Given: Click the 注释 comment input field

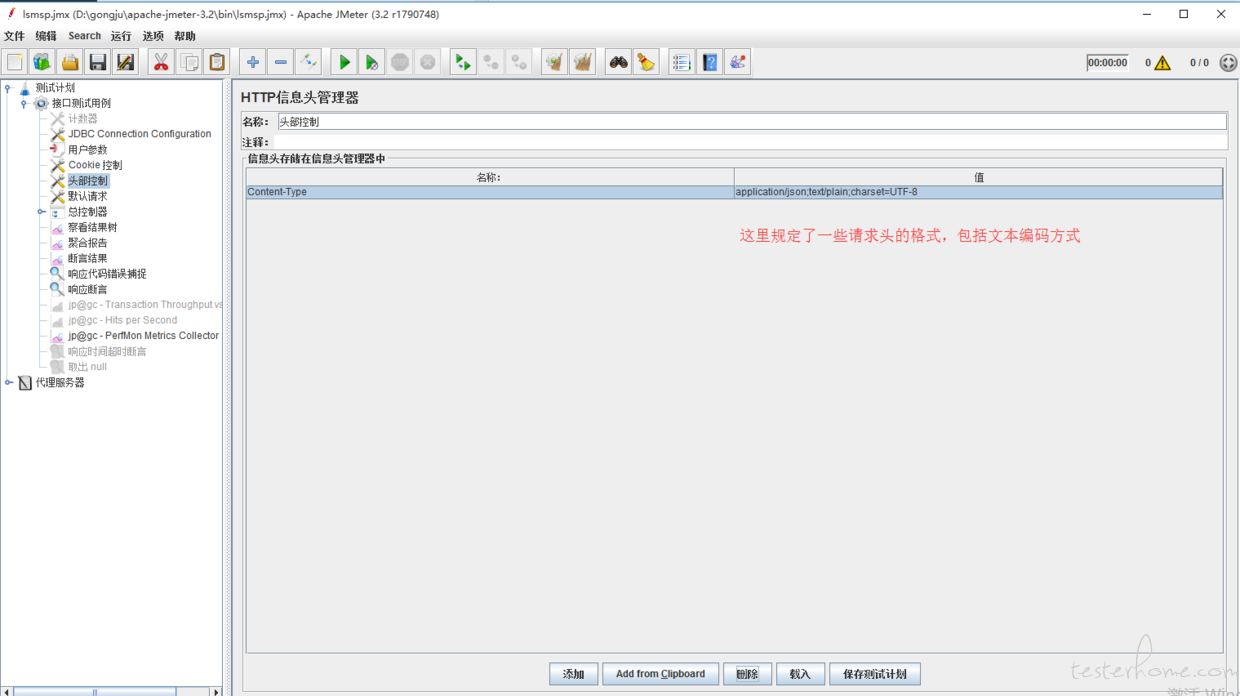Looking at the screenshot, I should [751, 143].
